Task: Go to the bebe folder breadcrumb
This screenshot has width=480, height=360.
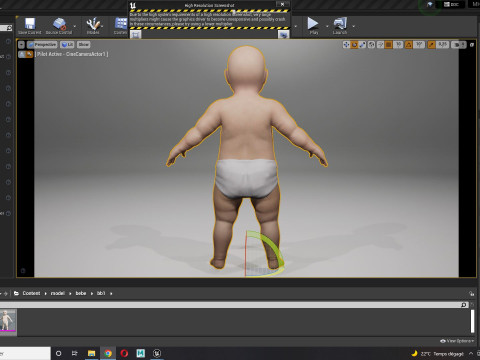Action: tap(81, 293)
